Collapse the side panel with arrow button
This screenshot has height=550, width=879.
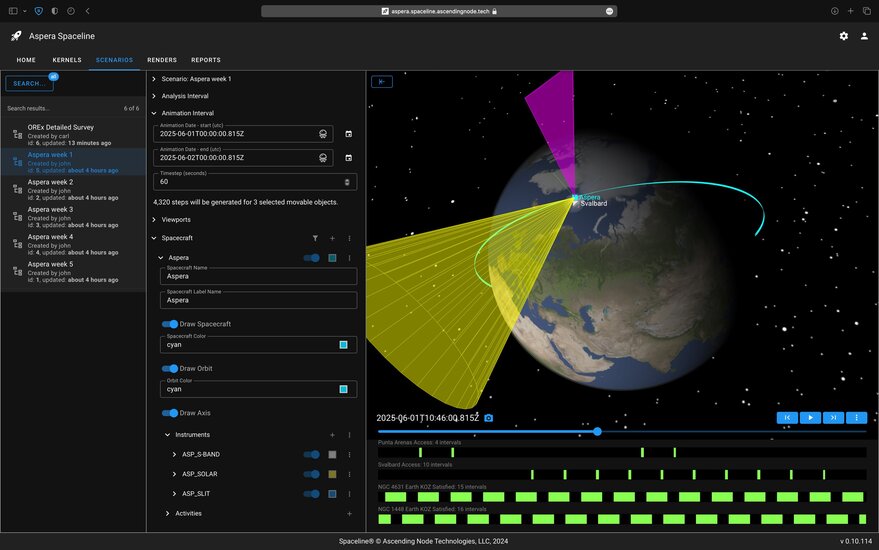382,82
